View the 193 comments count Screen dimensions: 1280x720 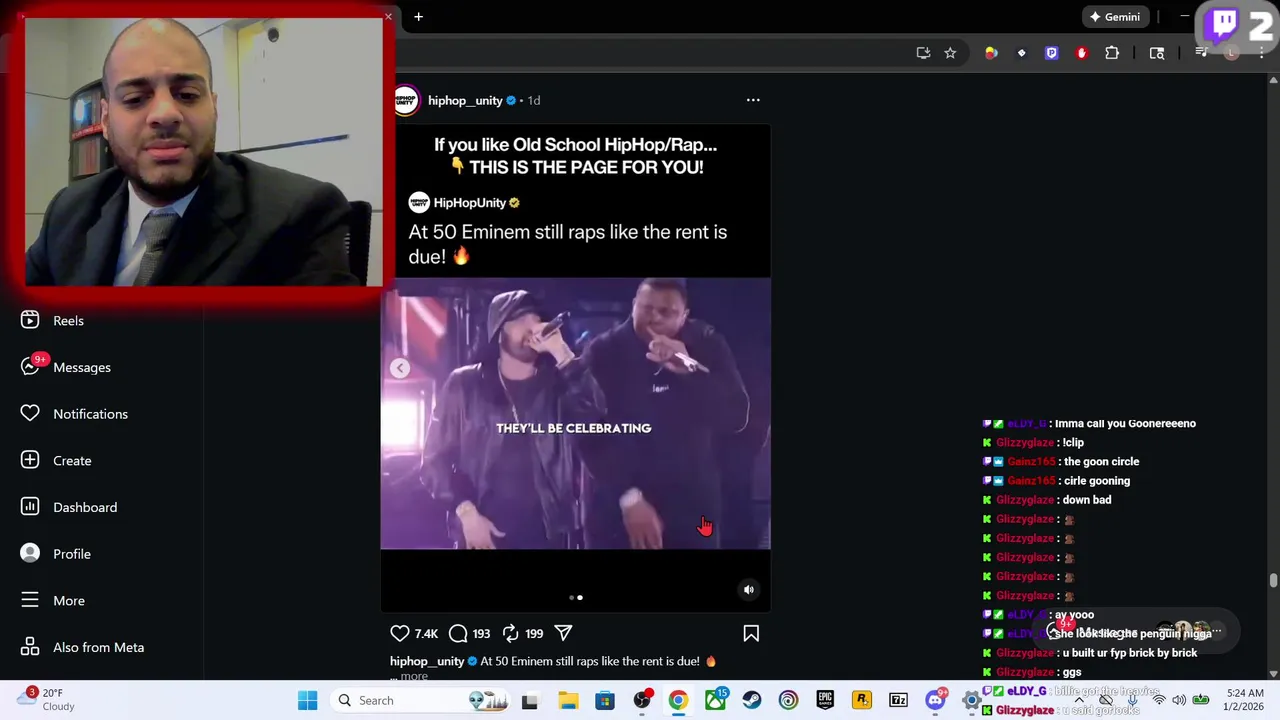(x=481, y=634)
